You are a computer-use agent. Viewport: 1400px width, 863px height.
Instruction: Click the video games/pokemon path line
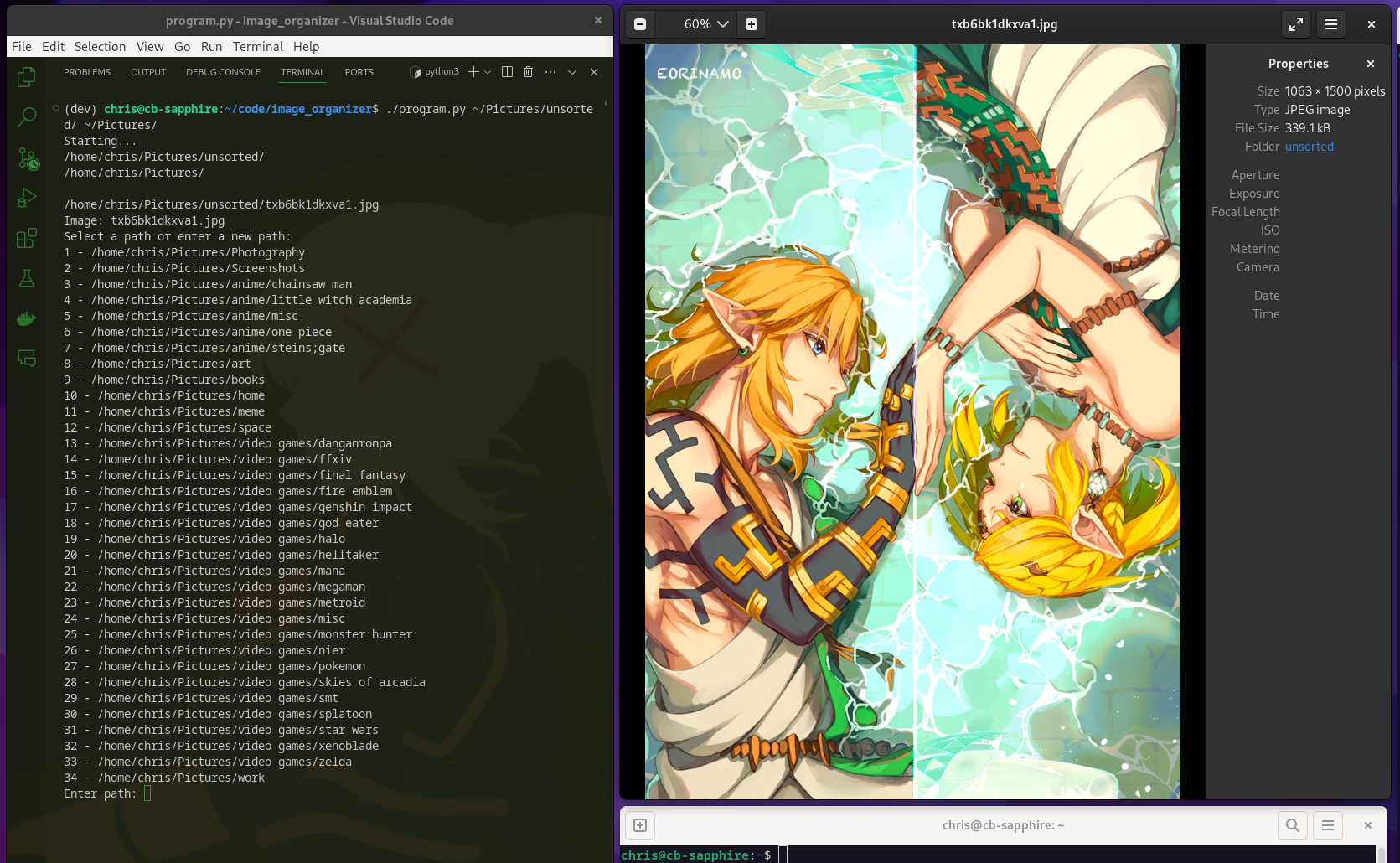click(214, 666)
